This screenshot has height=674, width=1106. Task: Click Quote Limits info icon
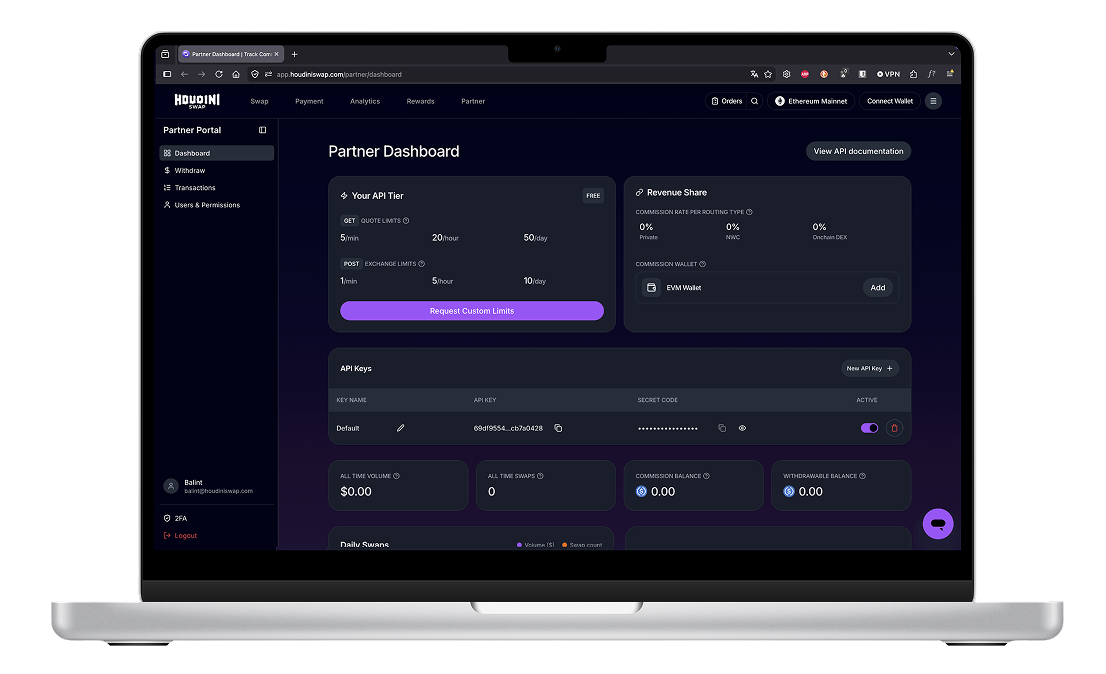coord(406,221)
